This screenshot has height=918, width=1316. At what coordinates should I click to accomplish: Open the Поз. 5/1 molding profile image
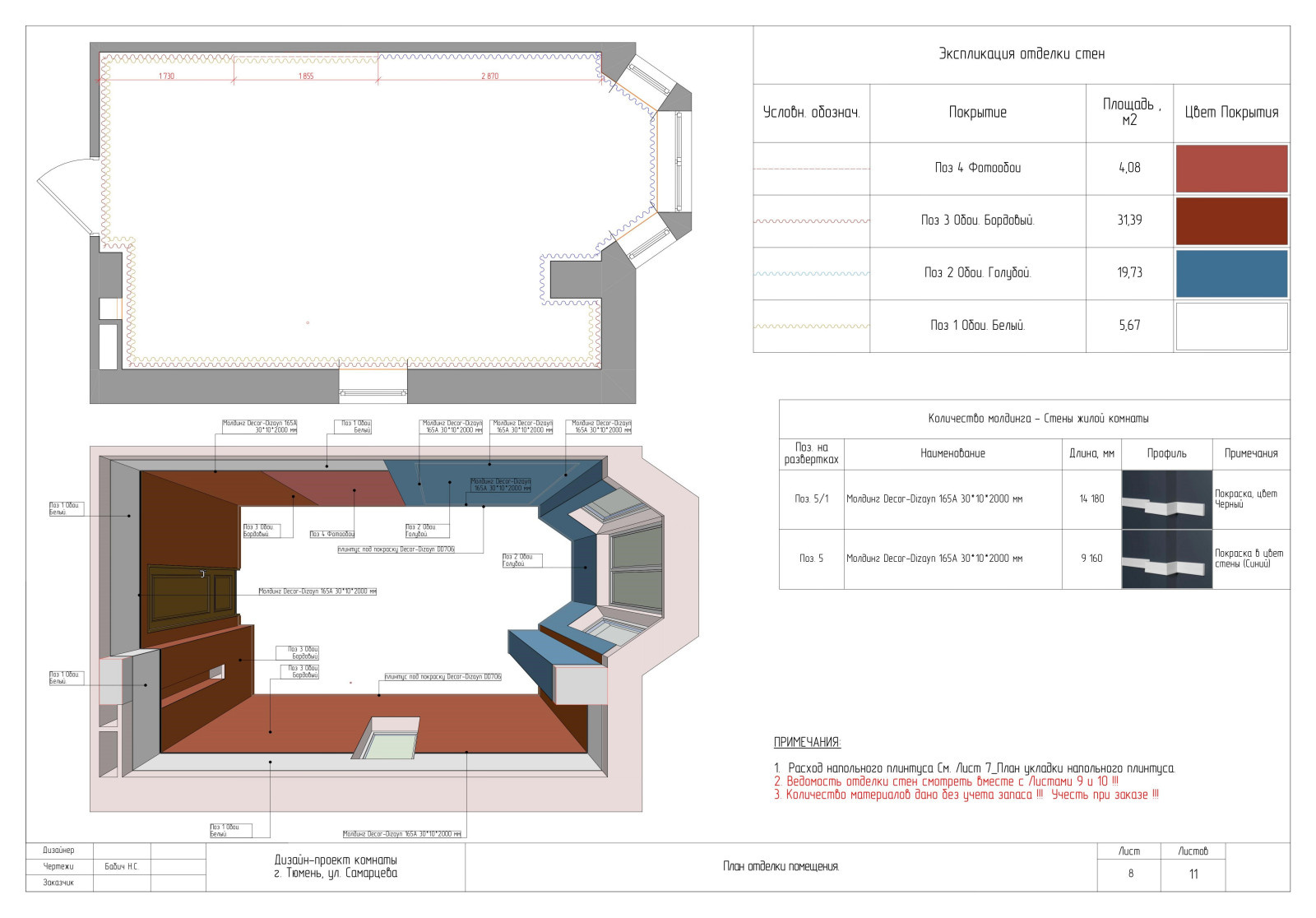pos(1166,499)
